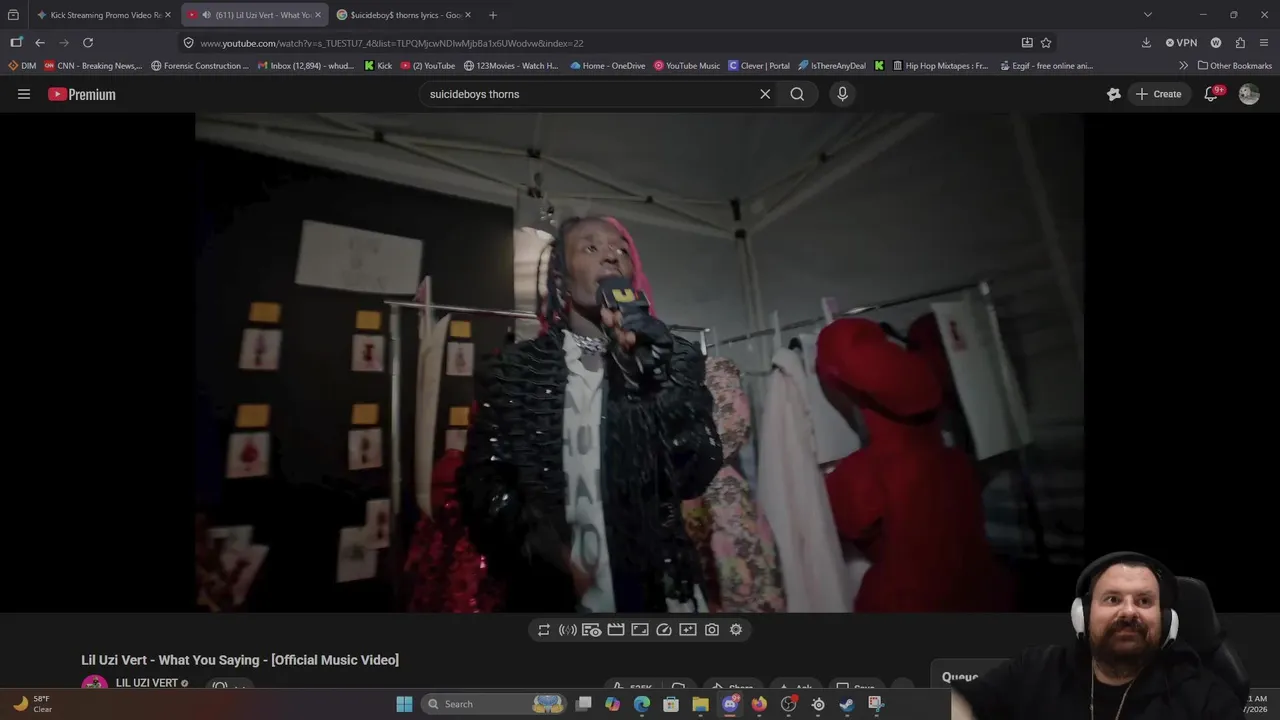Open Steam from the taskbar
Image resolution: width=1280 pixels, height=720 pixels.
tap(847, 704)
